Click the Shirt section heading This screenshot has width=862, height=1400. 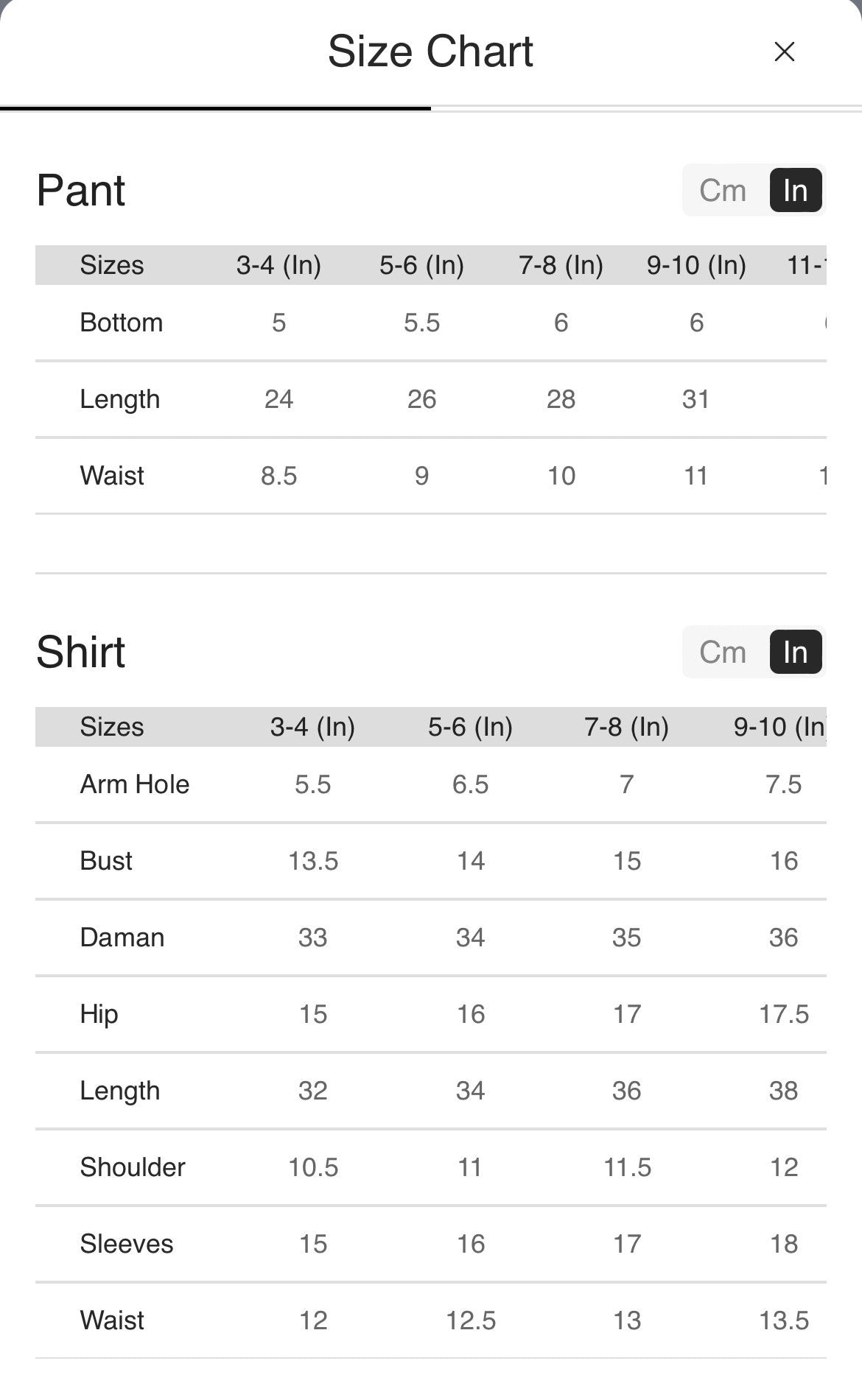tap(81, 652)
